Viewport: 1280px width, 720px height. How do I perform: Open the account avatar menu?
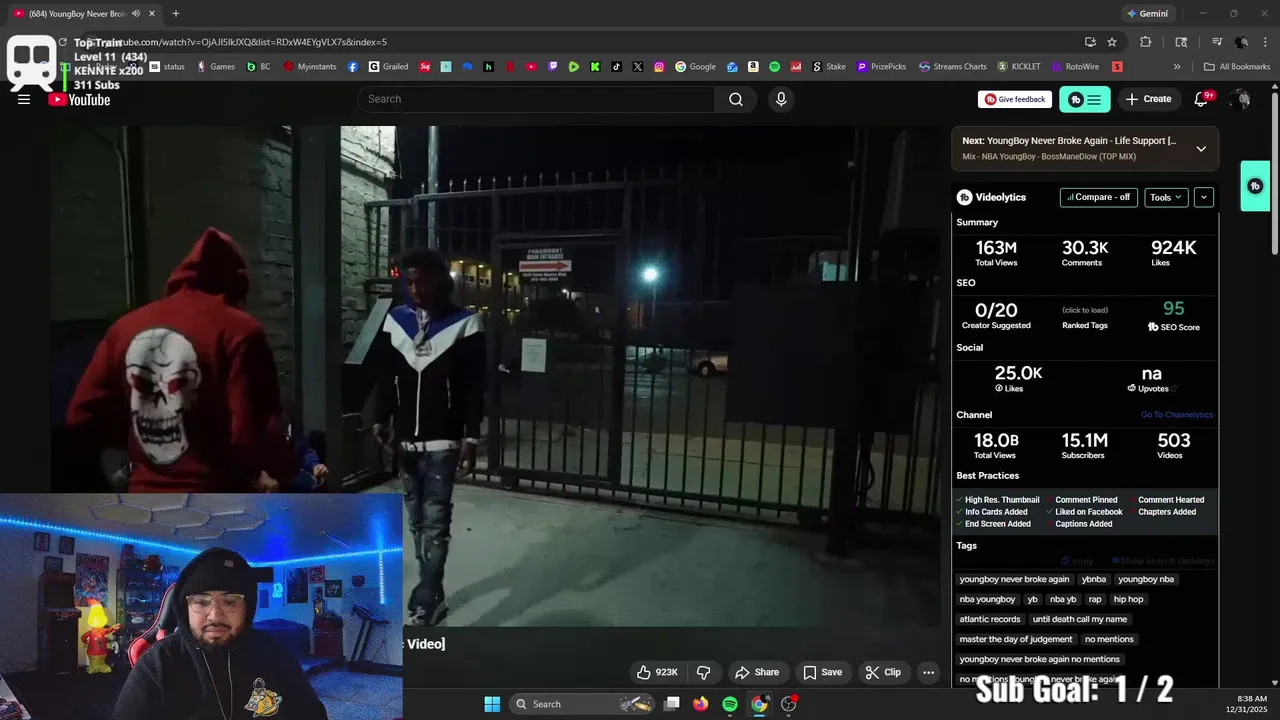click(1241, 99)
